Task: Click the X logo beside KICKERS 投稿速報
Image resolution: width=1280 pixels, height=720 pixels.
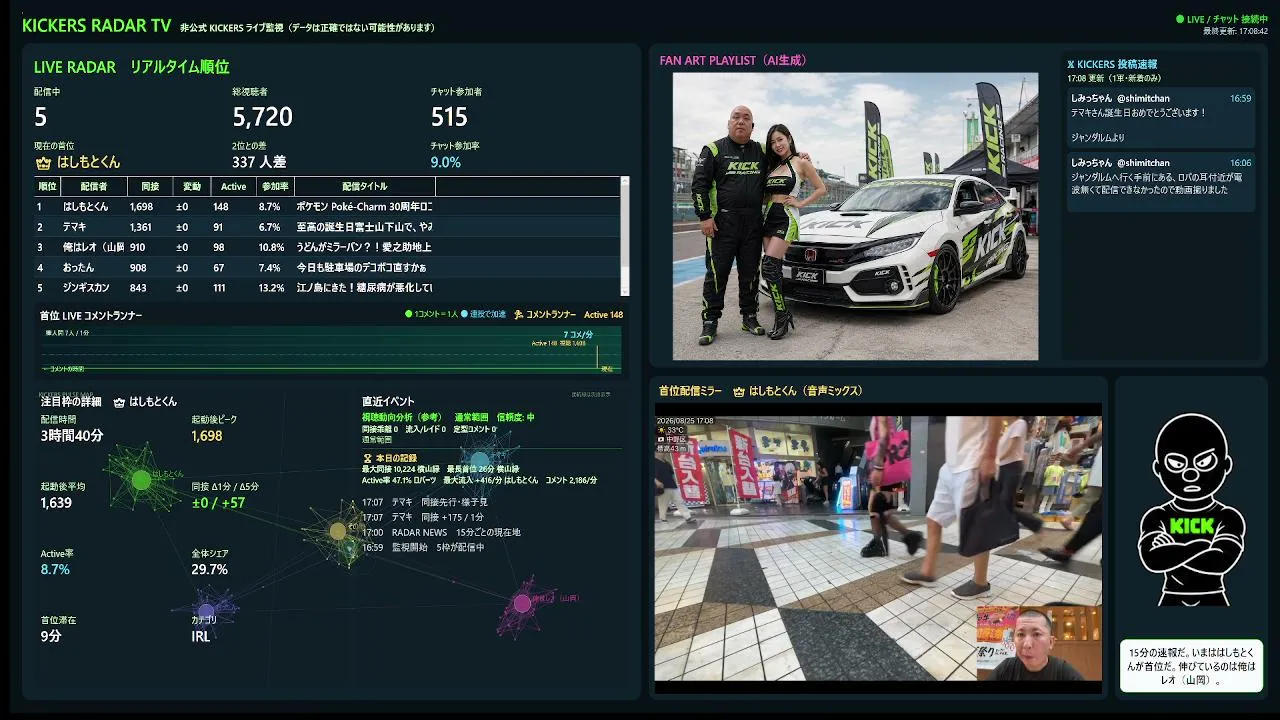Action: (1071, 65)
